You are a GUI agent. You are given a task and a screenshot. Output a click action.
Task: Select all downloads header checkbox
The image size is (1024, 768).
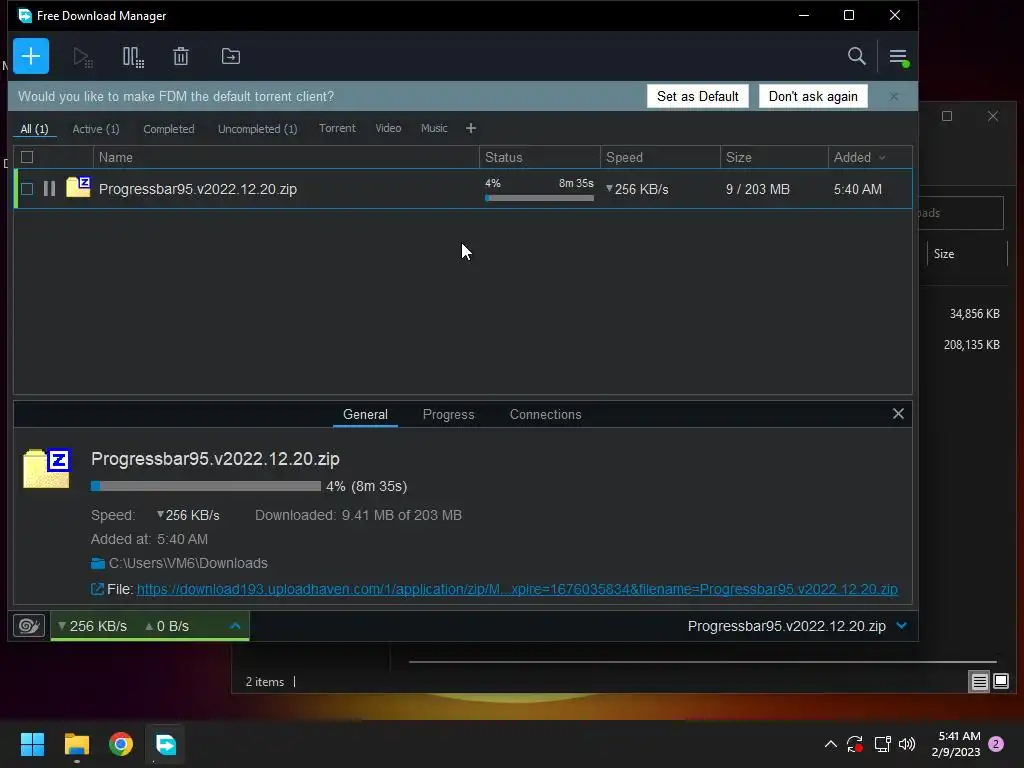[27, 157]
